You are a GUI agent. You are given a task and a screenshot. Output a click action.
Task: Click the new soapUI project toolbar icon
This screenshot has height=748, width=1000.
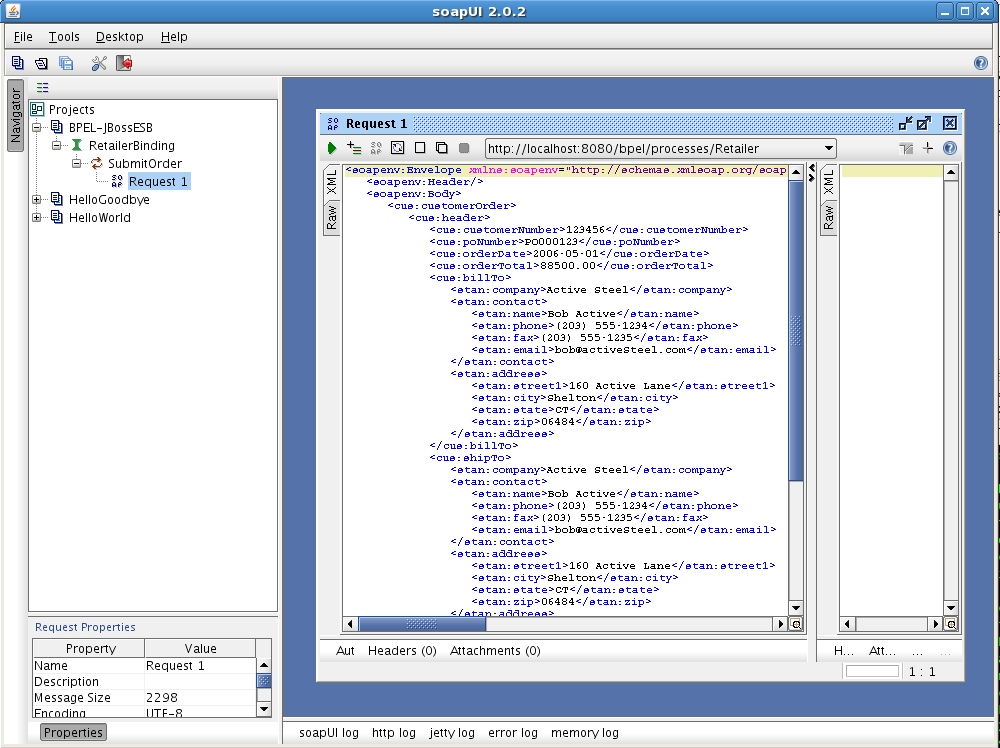coord(18,63)
